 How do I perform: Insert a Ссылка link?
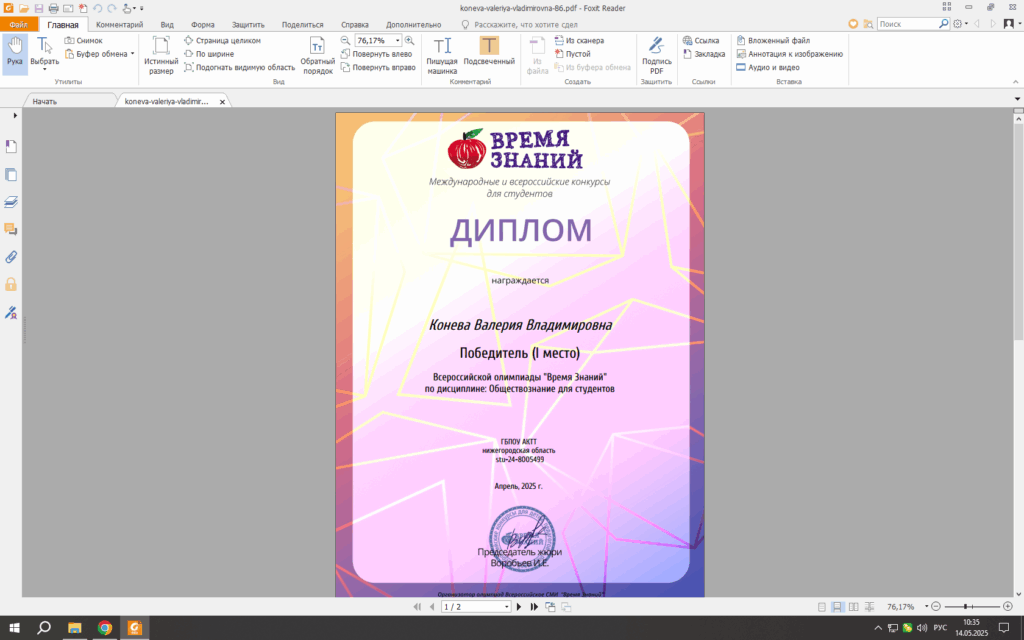coord(701,40)
